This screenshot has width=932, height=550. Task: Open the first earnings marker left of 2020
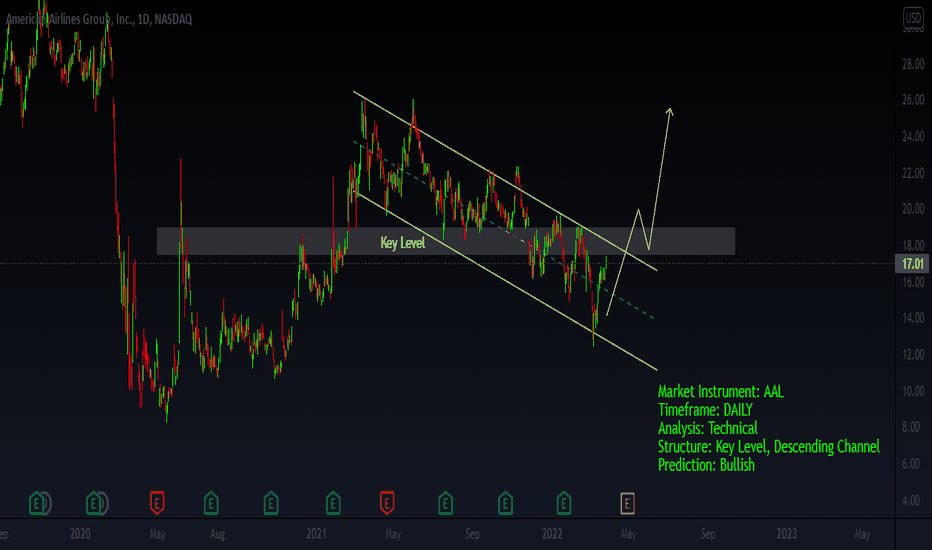coord(37,503)
